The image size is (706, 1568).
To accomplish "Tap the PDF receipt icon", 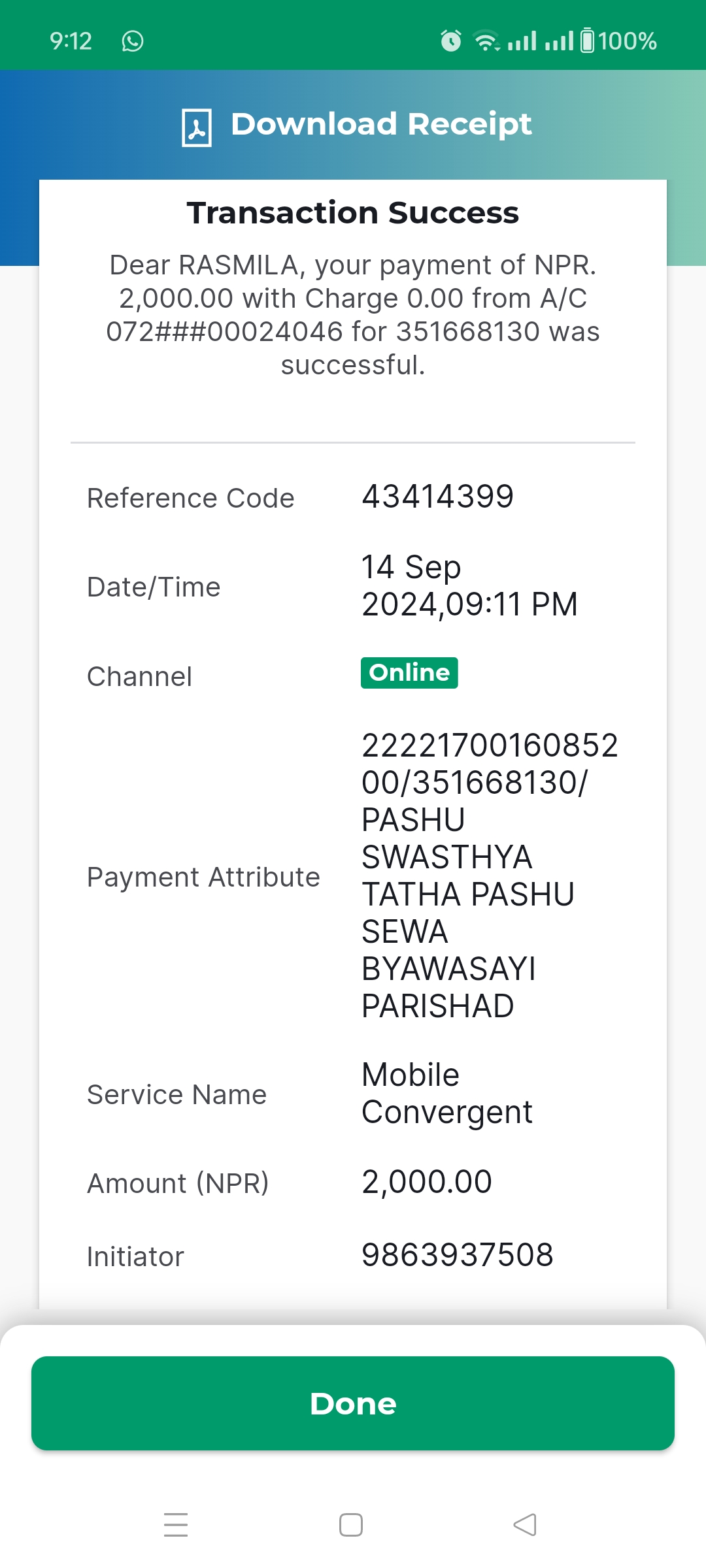I will click(196, 127).
